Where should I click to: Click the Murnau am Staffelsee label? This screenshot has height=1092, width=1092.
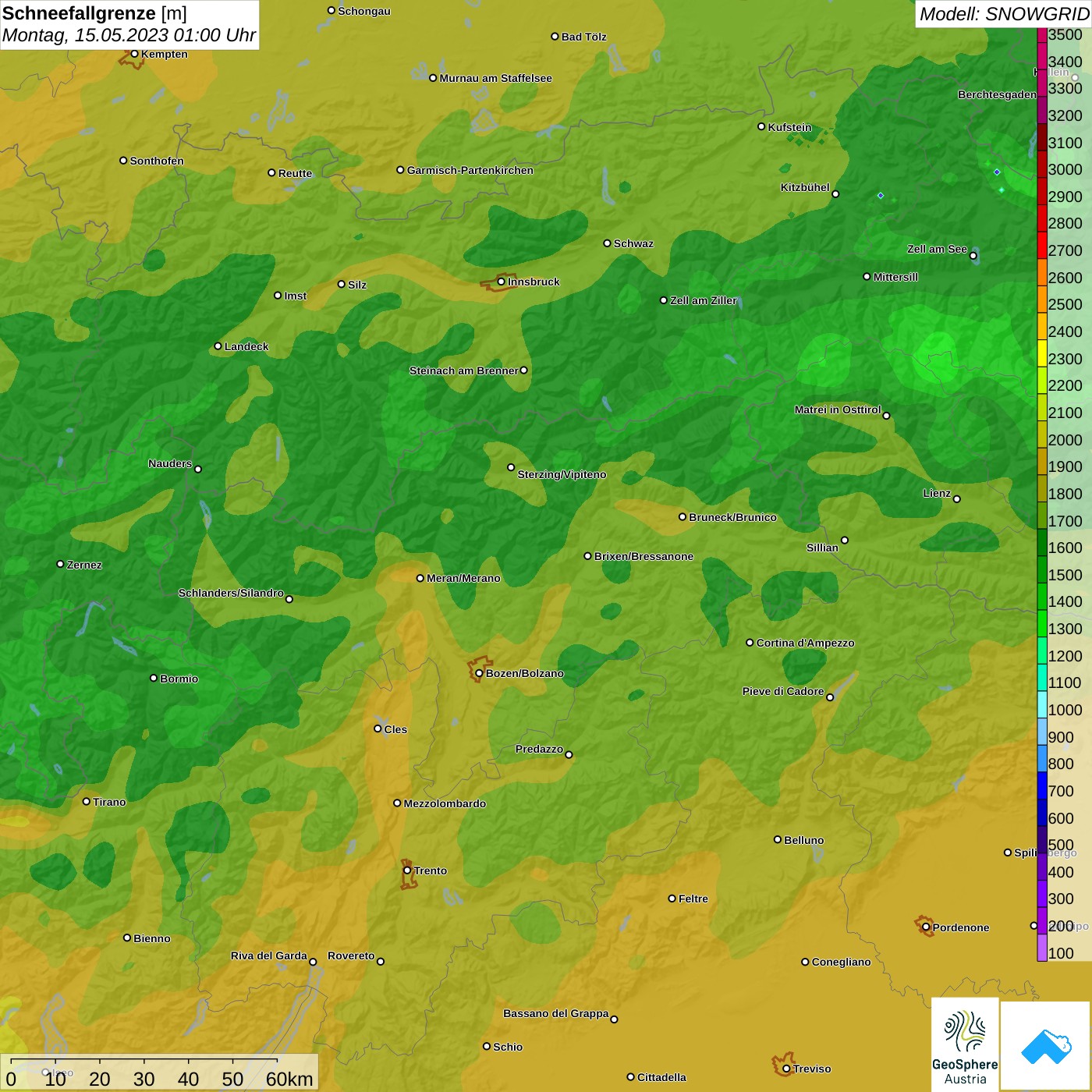[495, 78]
